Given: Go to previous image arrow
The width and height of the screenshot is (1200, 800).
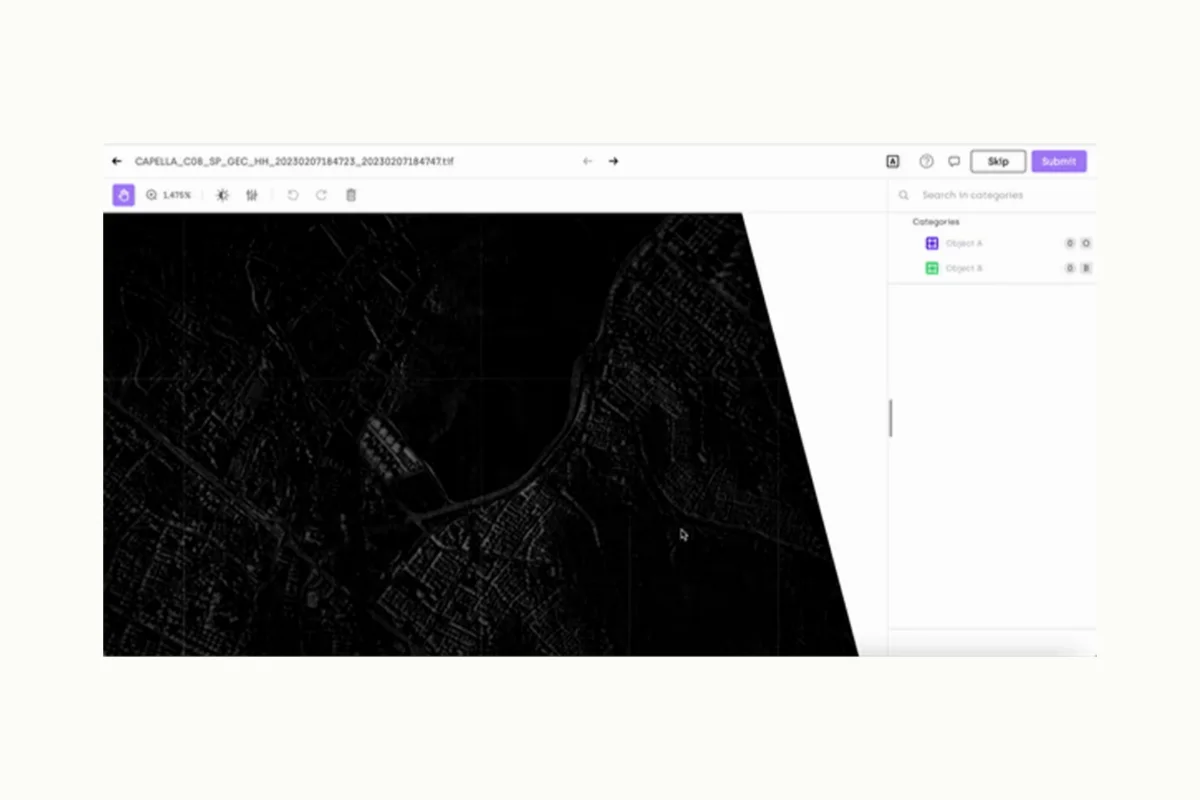Looking at the screenshot, I should point(588,161).
